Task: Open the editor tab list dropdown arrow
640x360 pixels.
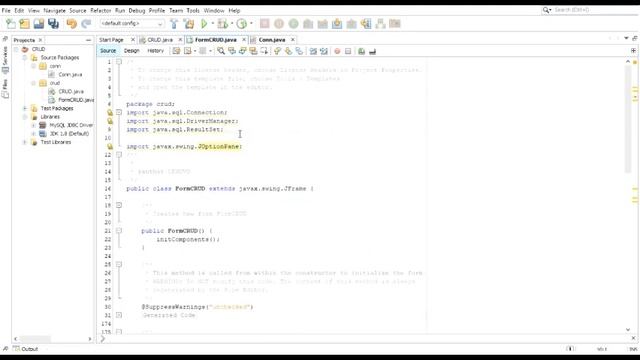Action: coord(626,38)
